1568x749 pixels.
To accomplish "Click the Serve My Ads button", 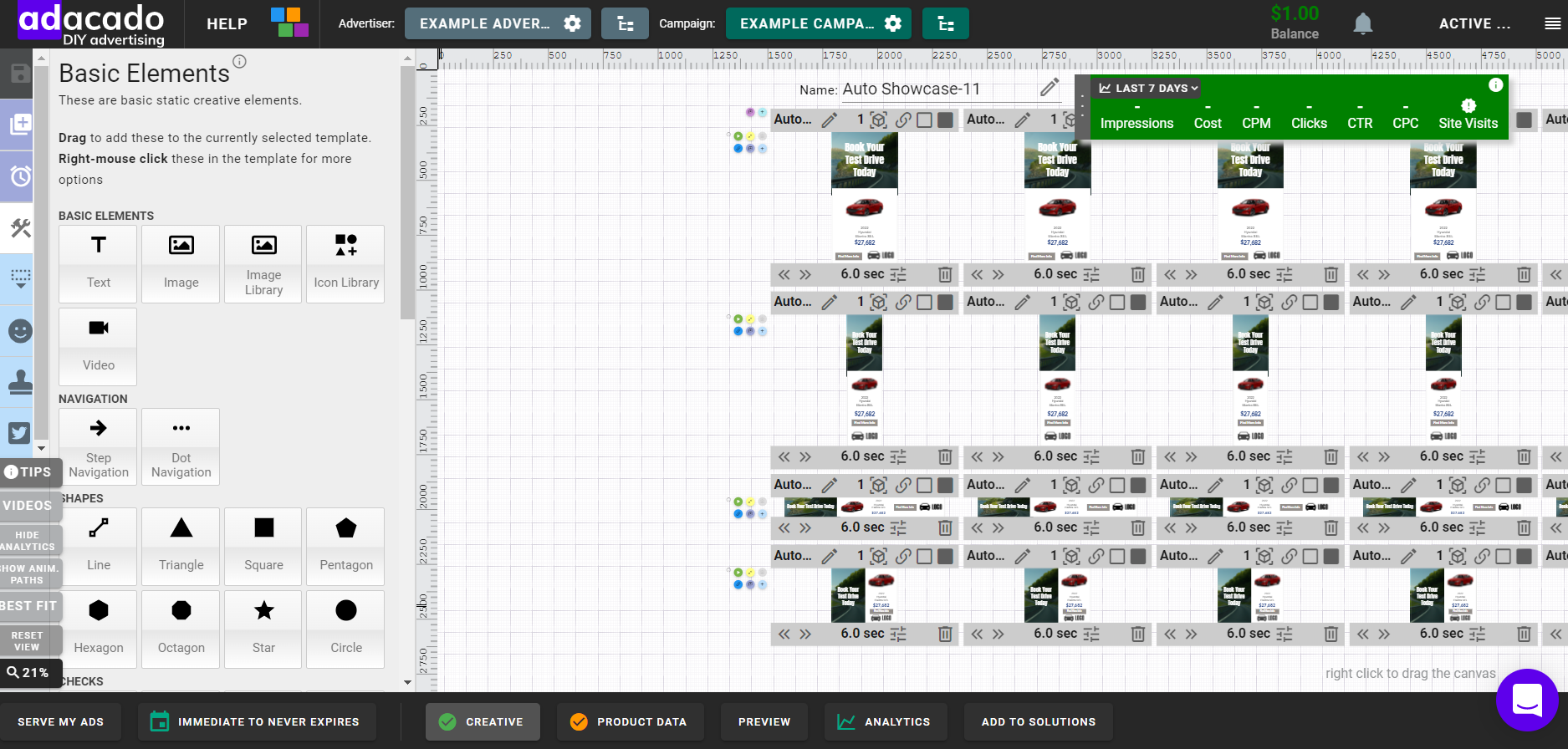I will [60, 721].
